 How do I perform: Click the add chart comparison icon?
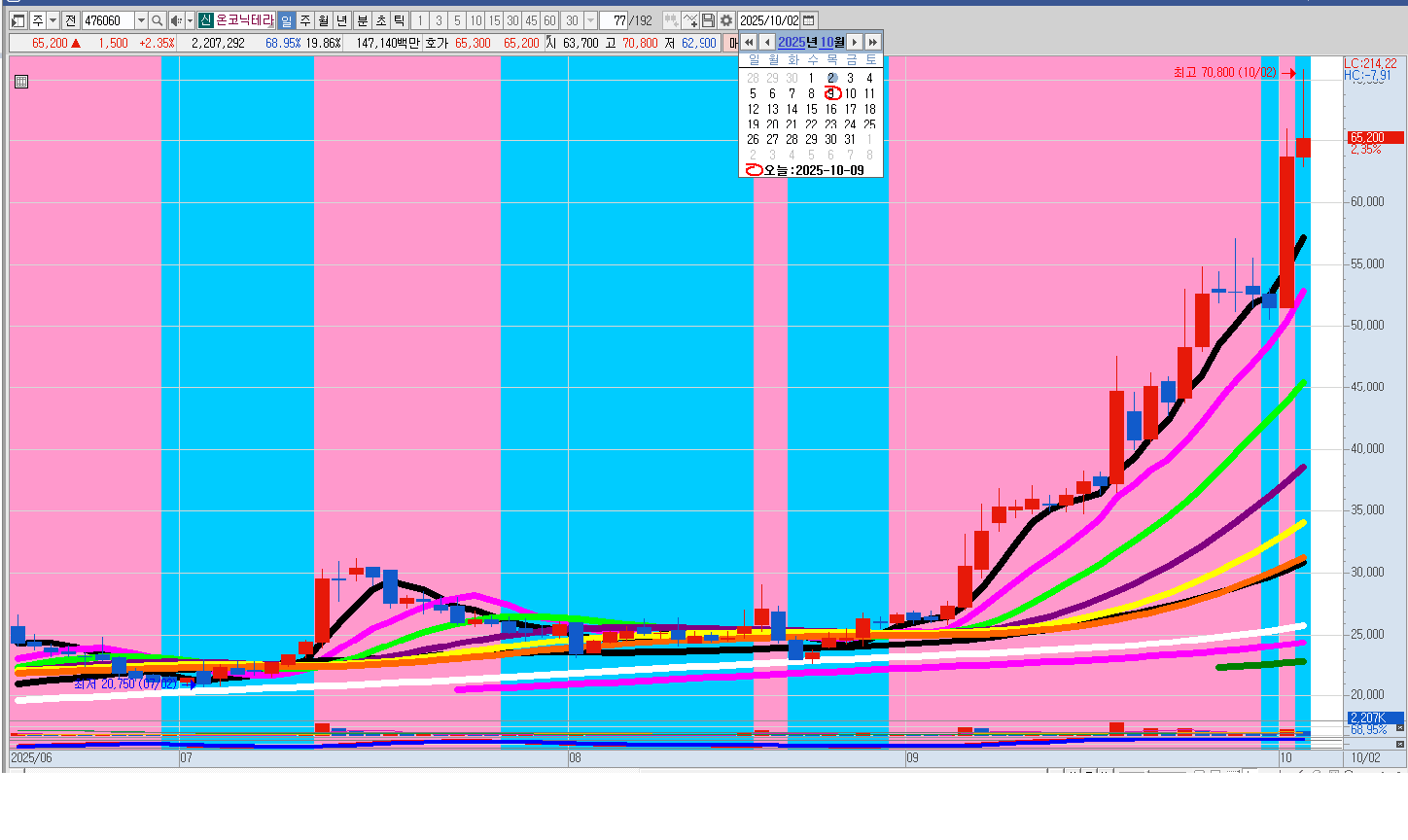coord(672,20)
